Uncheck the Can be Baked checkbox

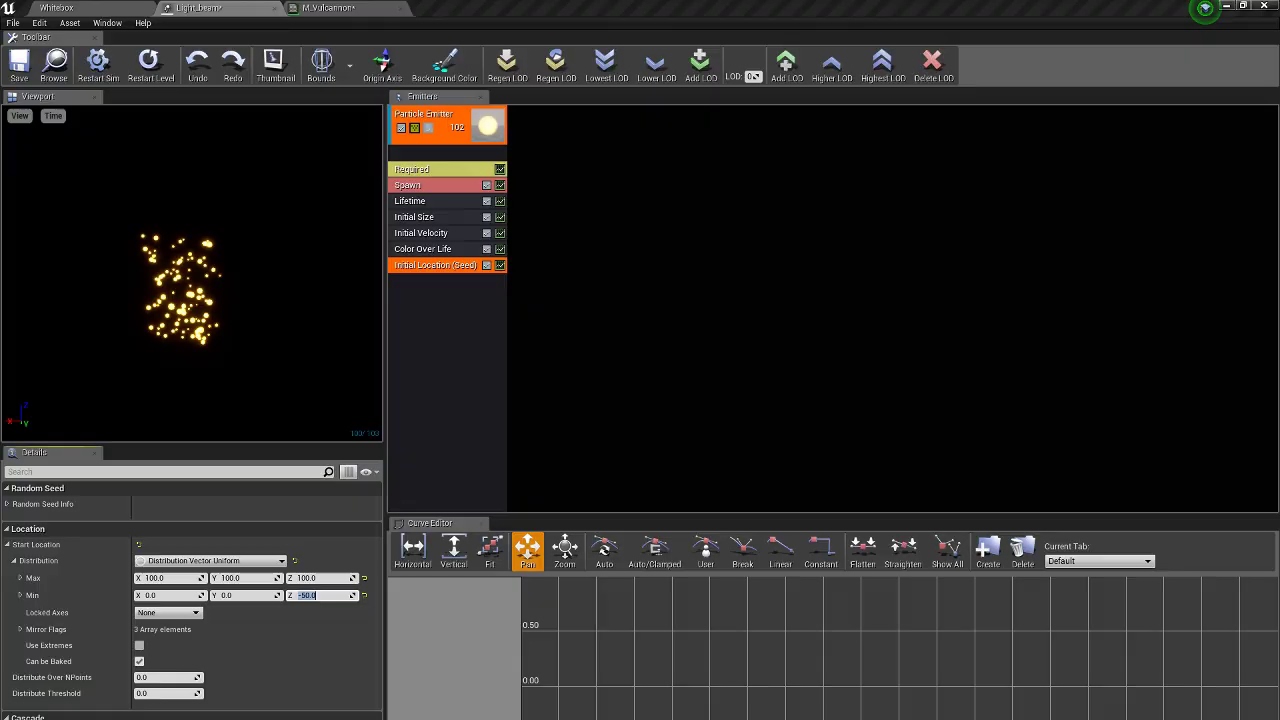(139, 661)
